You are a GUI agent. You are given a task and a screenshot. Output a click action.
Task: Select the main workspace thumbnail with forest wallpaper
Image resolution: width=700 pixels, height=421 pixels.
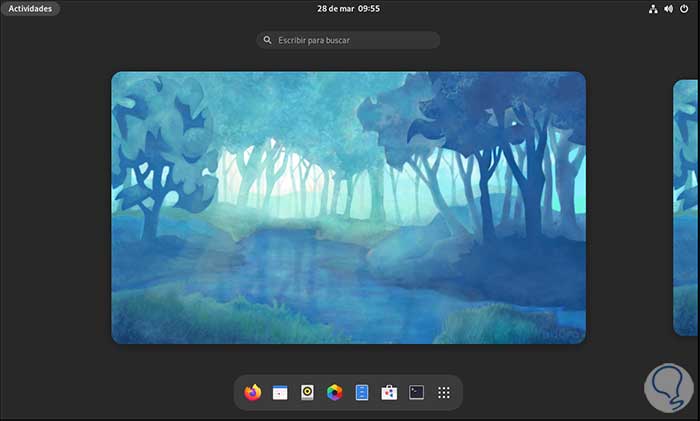coord(348,208)
